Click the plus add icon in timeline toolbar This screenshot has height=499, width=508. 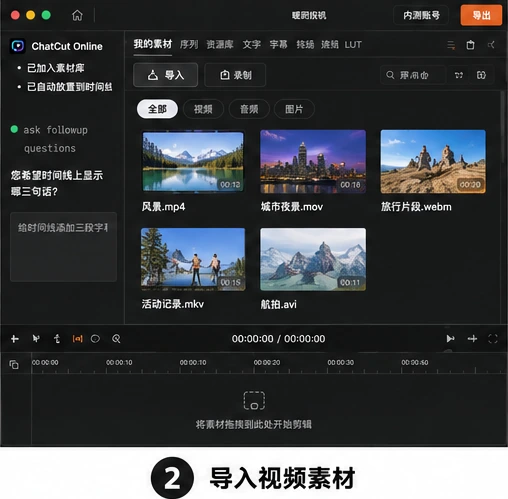point(14,339)
